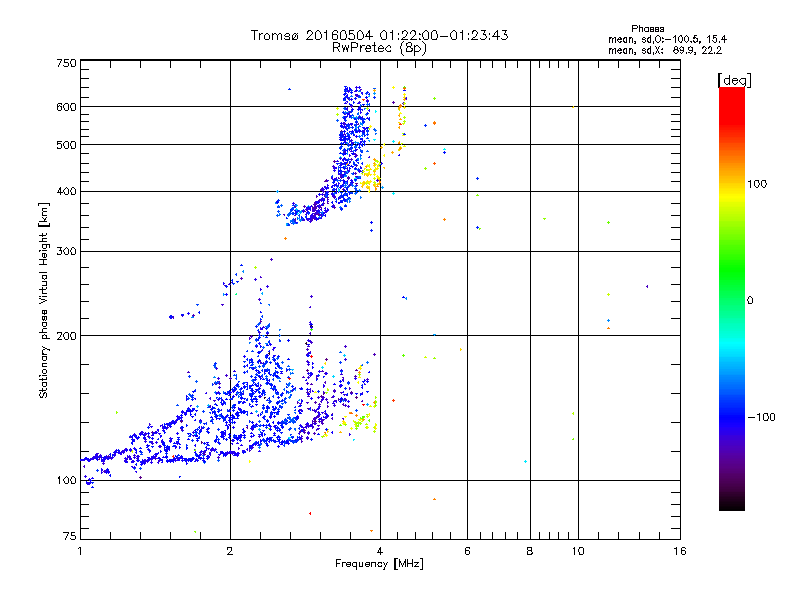Click the x-axis tick label '16'

[x=680, y=551]
